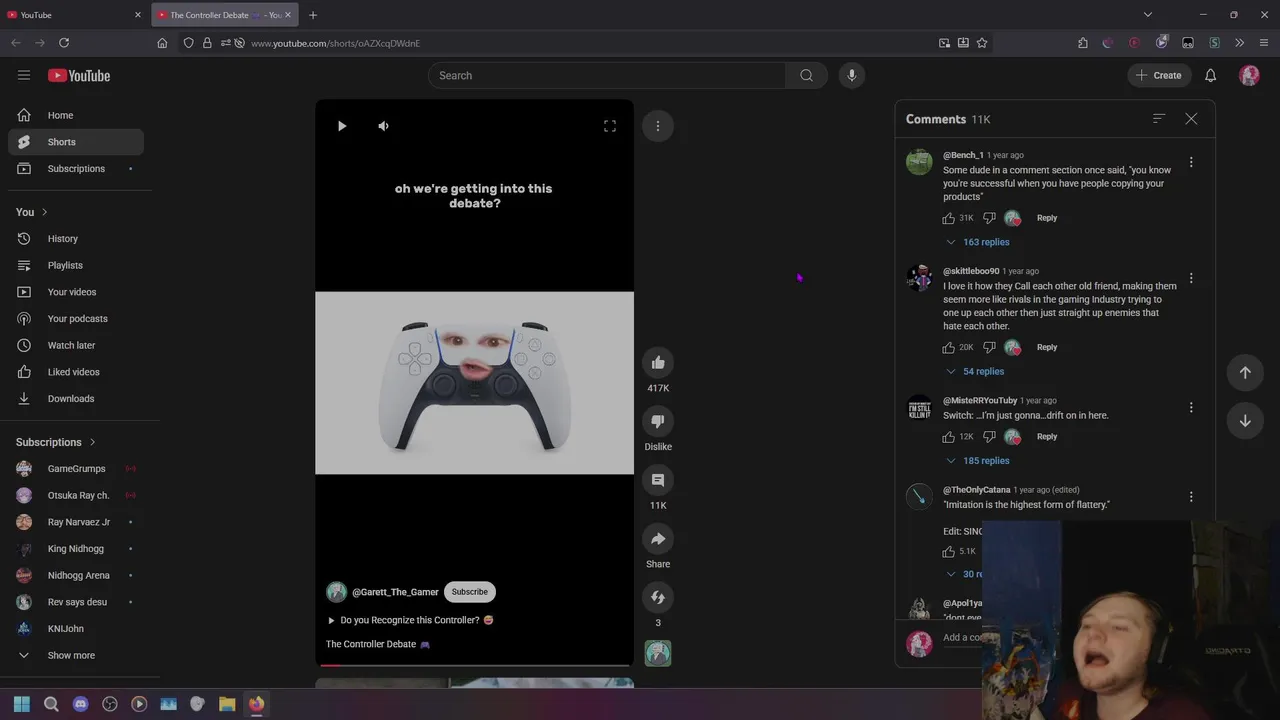1280x720 pixels.
Task: Open Downloads in the sidebar
Action: point(76,399)
